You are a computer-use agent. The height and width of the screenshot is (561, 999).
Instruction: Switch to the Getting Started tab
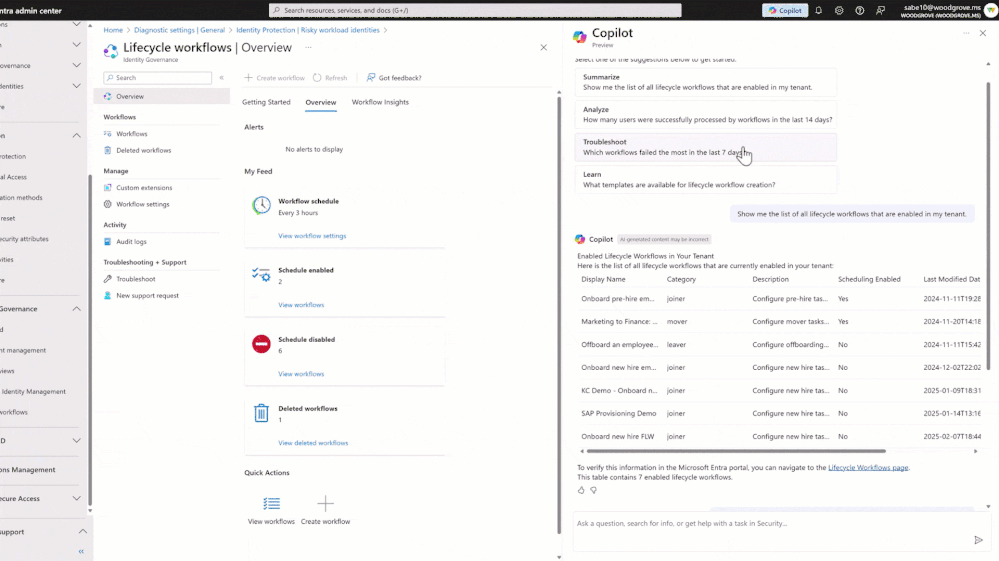[266, 102]
